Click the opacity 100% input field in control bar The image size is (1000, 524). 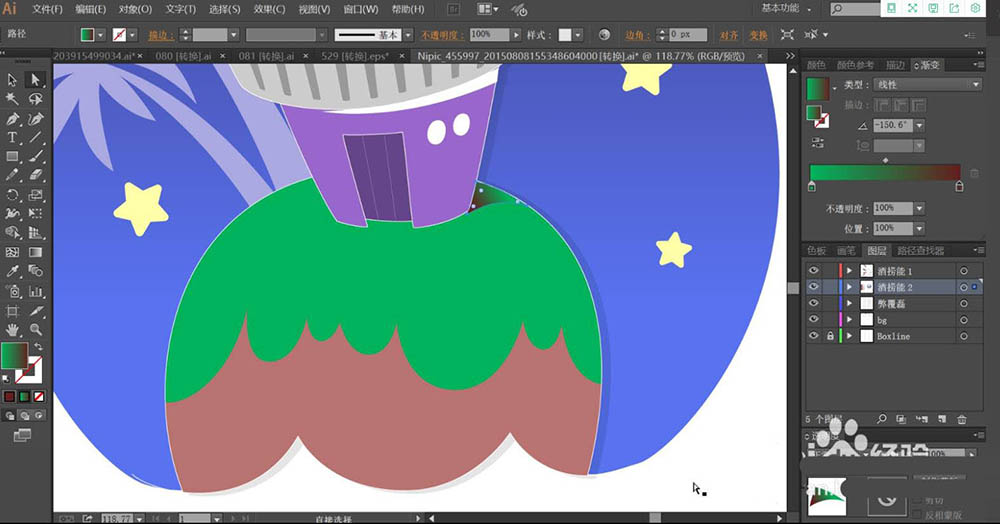tap(488, 34)
